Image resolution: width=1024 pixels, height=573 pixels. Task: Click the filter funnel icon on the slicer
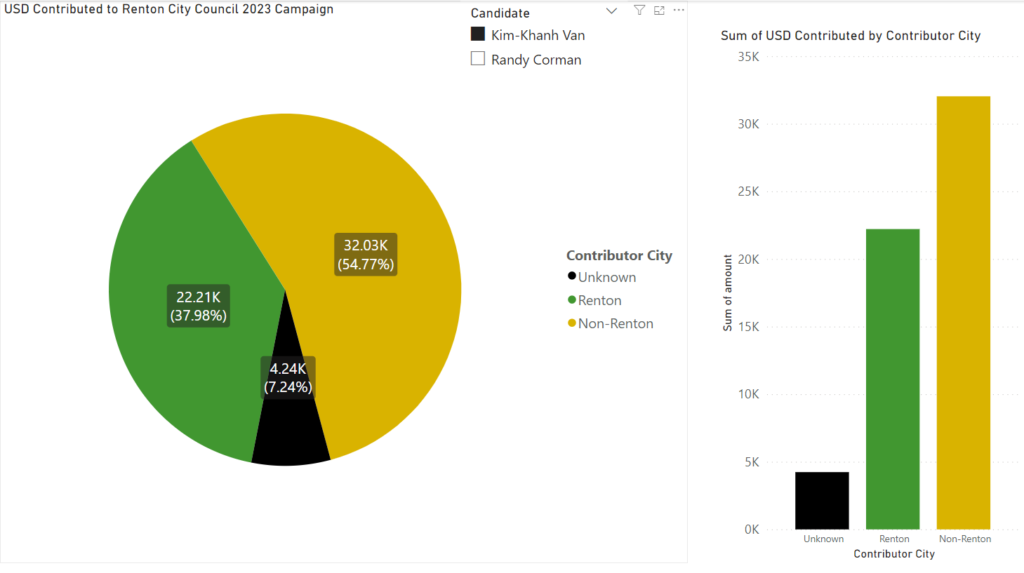pos(640,10)
